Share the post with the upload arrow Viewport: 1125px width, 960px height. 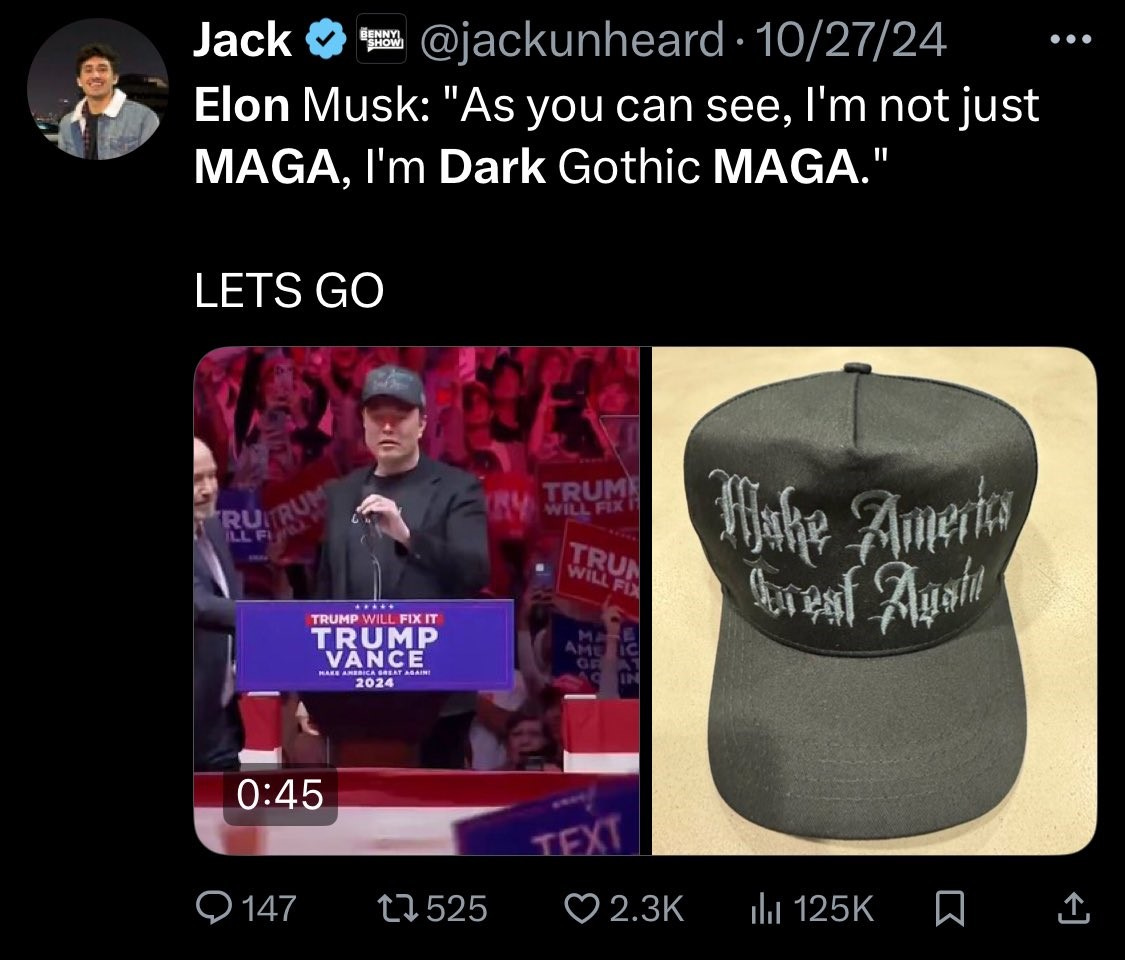[1074, 908]
